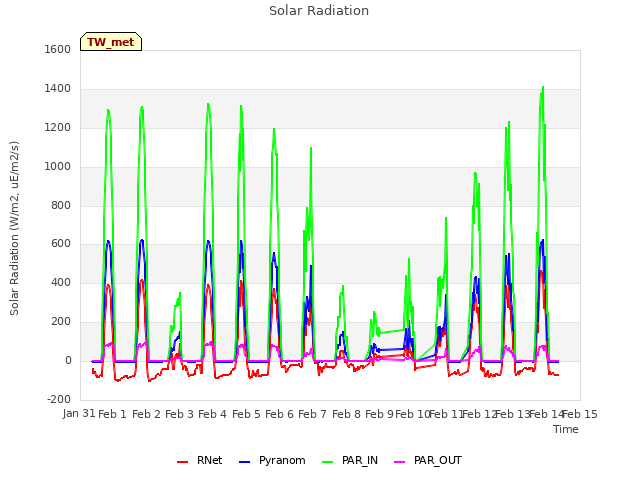The height and width of the screenshot is (480, 640).
Task: Click the highest PAR_IN peak on Feb 14
Action: 543,87
